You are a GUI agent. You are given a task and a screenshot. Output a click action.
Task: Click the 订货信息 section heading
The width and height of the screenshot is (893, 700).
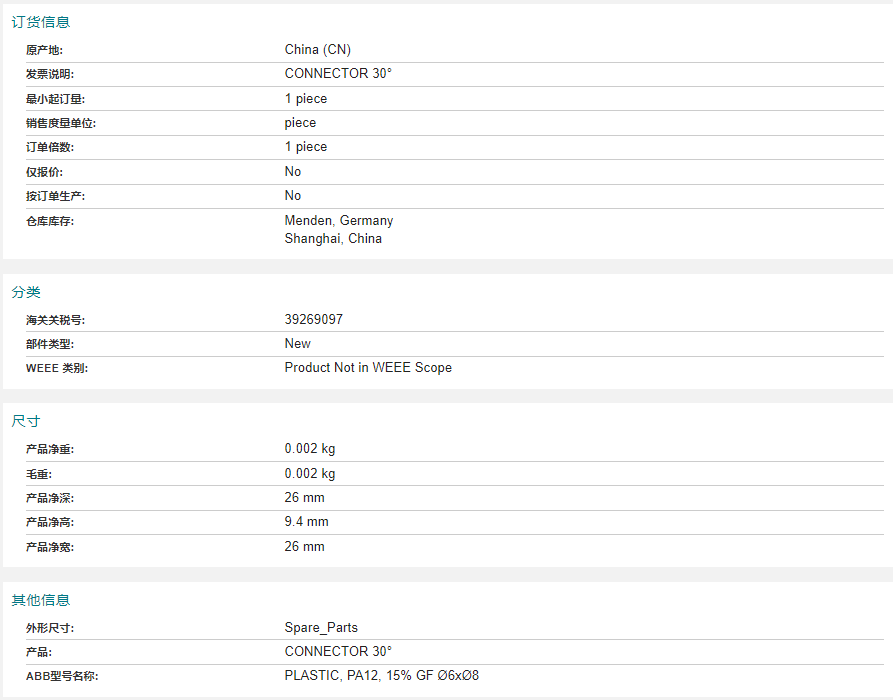point(40,22)
